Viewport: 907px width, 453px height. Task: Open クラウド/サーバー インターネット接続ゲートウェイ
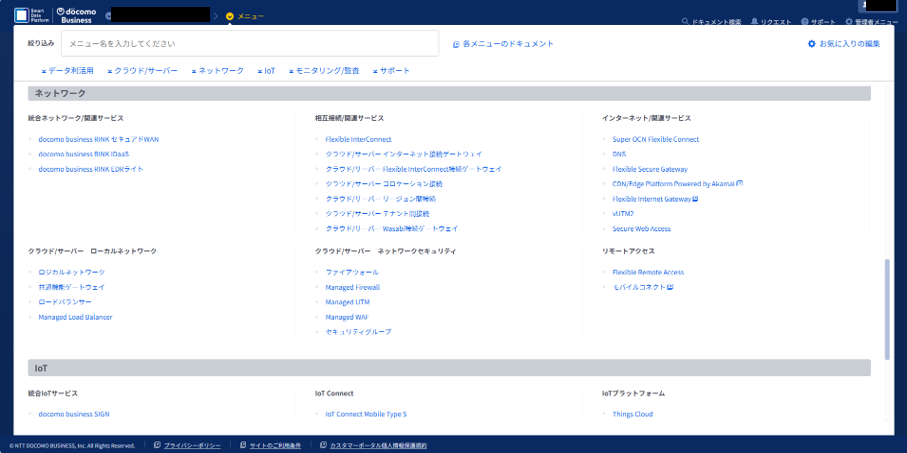(x=404, y=154)
